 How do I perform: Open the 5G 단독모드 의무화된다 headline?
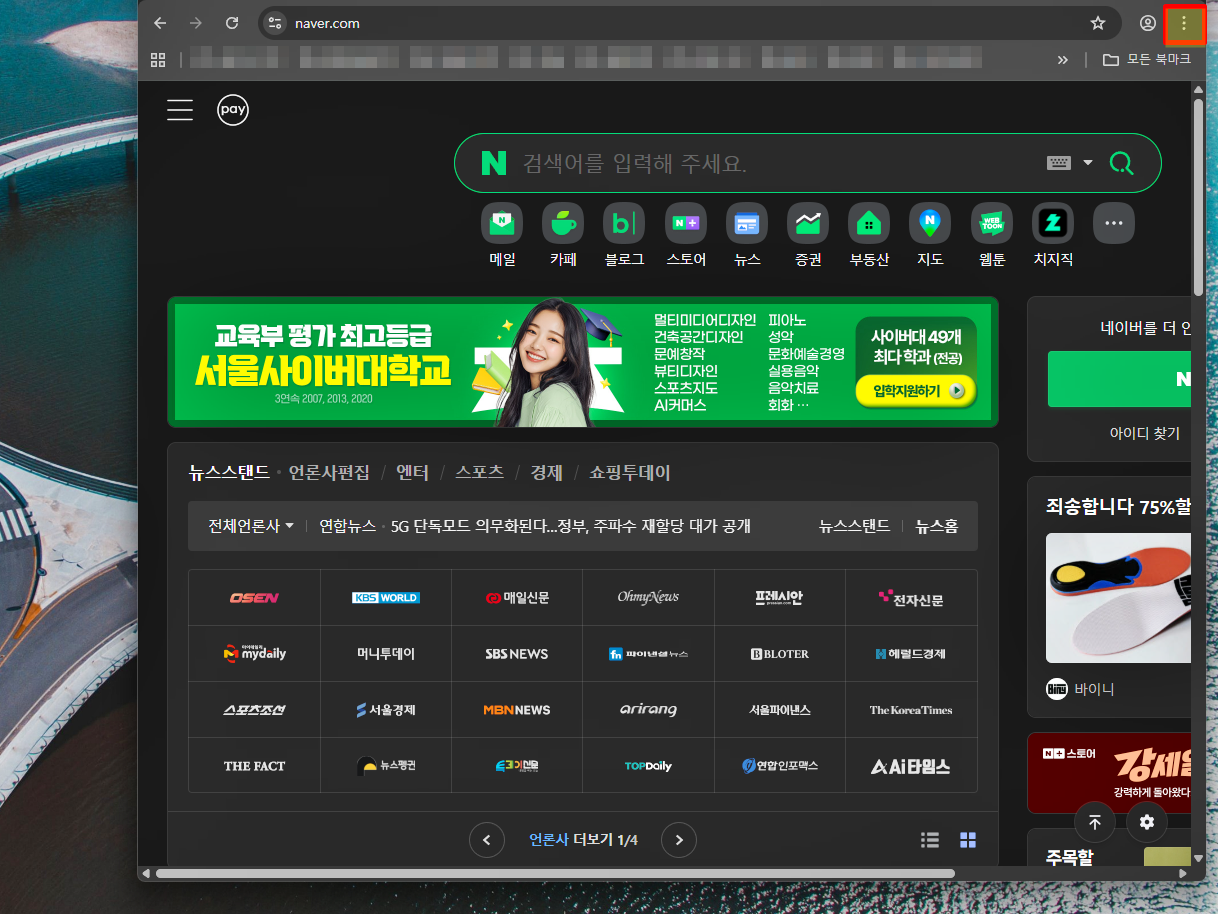point(570,526)
